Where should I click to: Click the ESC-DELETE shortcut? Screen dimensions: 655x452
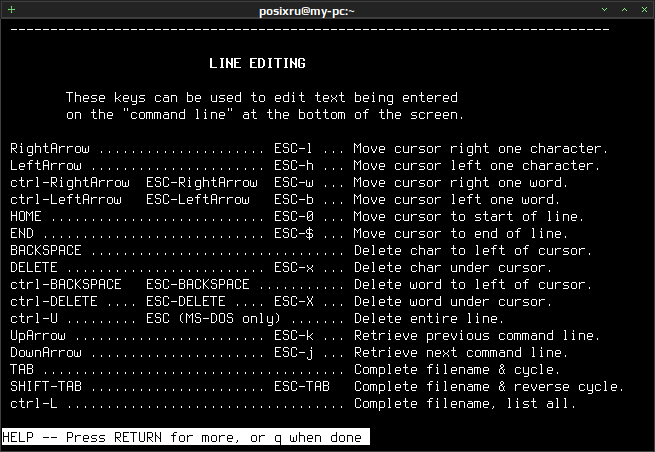point(186,301)
